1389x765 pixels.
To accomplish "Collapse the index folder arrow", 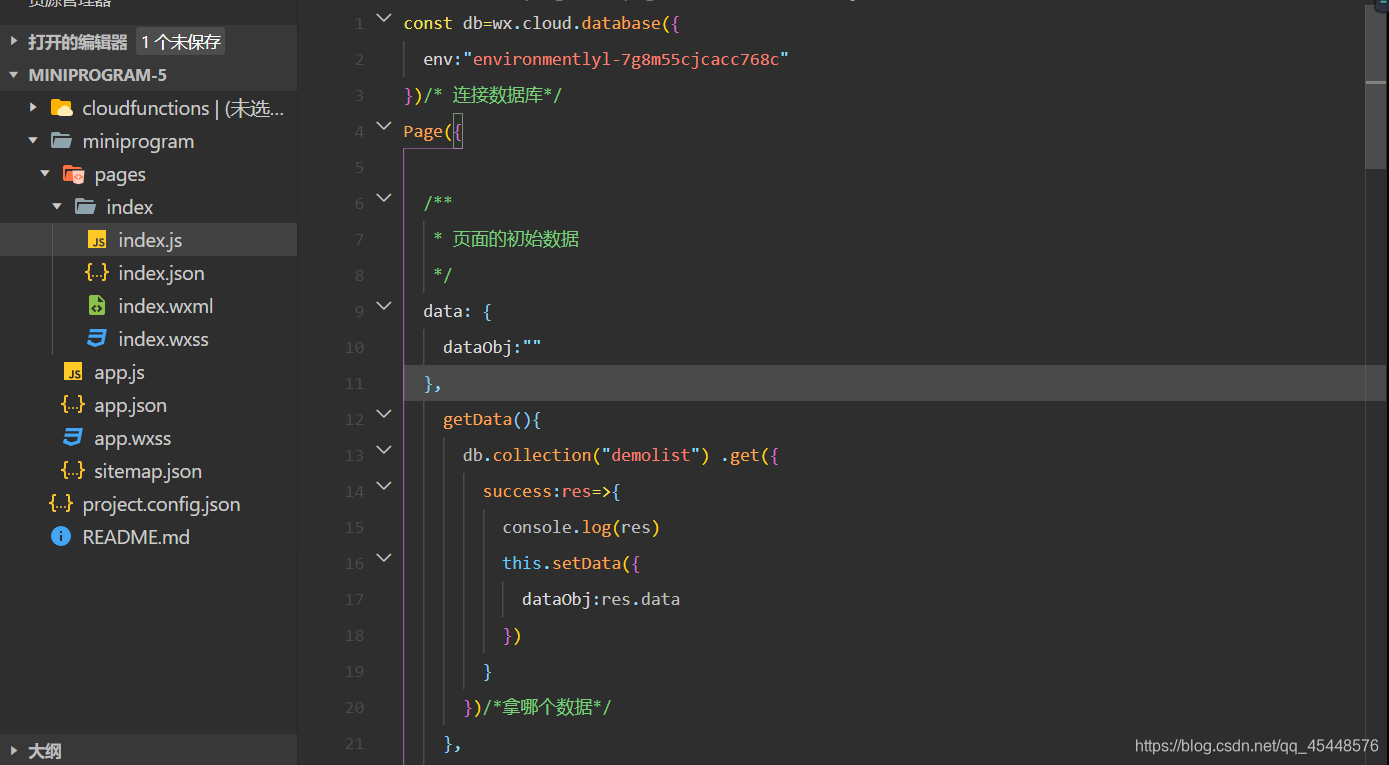I will 57,207.
